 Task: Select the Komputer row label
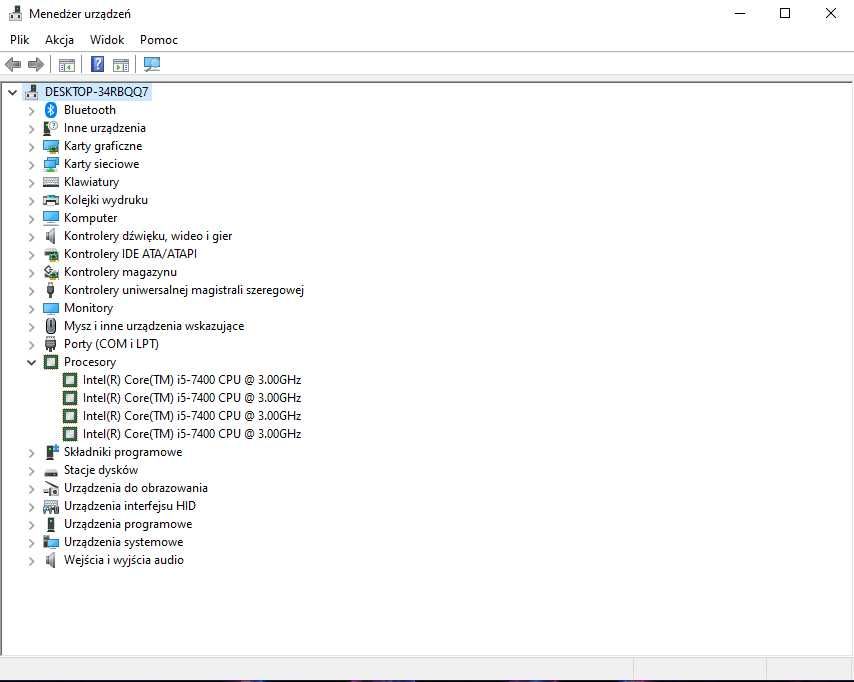(90, 218)
